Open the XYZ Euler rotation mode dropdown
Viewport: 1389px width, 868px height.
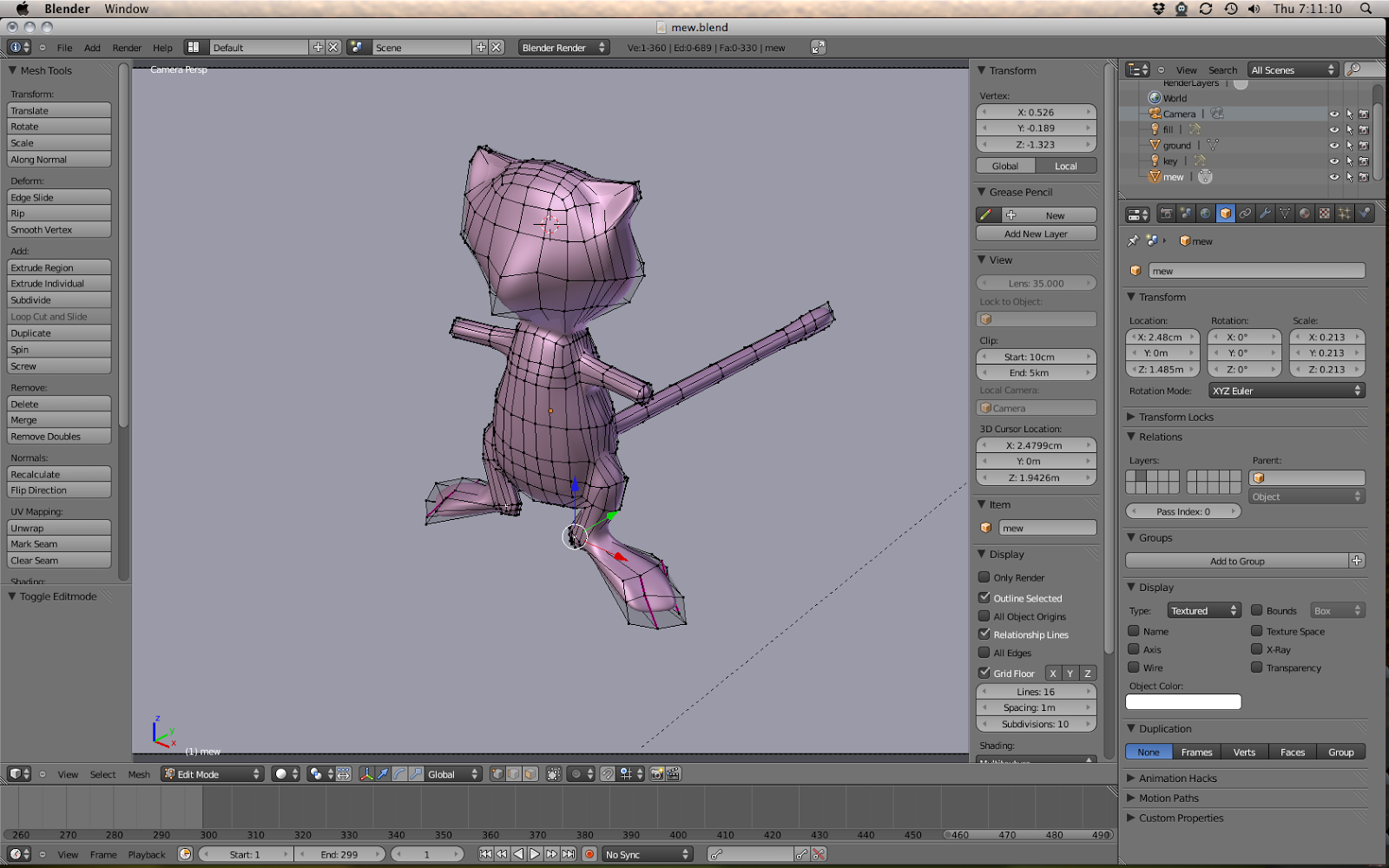coord(1286,391)
